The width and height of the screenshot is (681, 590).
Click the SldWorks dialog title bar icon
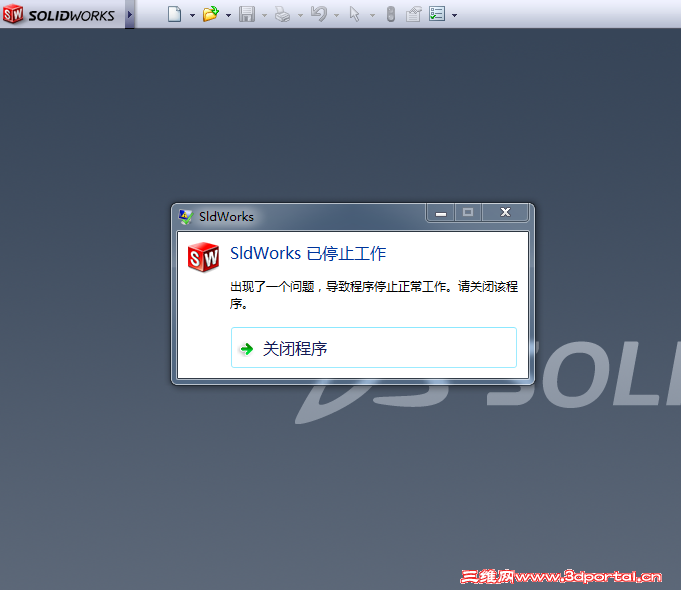point(186,216)
